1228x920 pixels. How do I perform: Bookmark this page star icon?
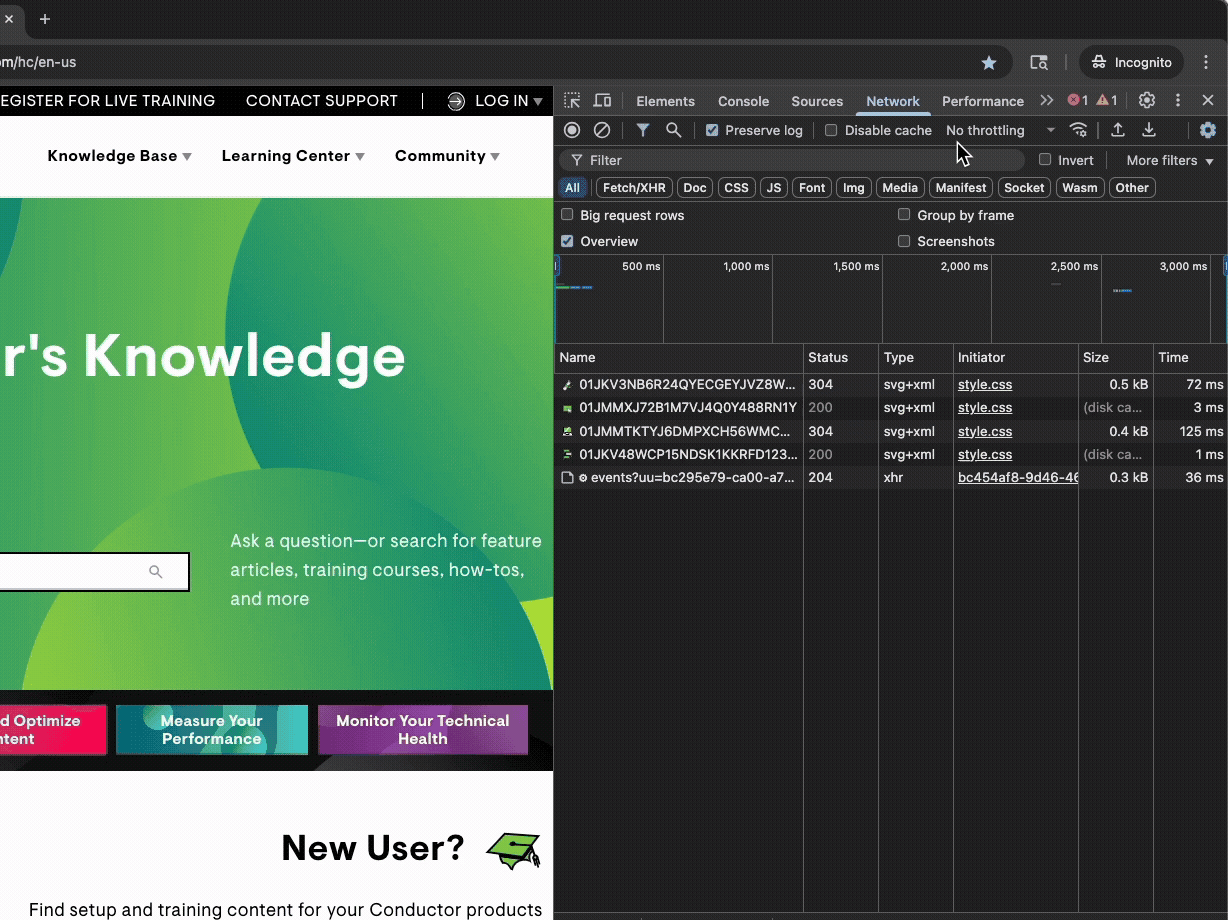coord(989,62)
